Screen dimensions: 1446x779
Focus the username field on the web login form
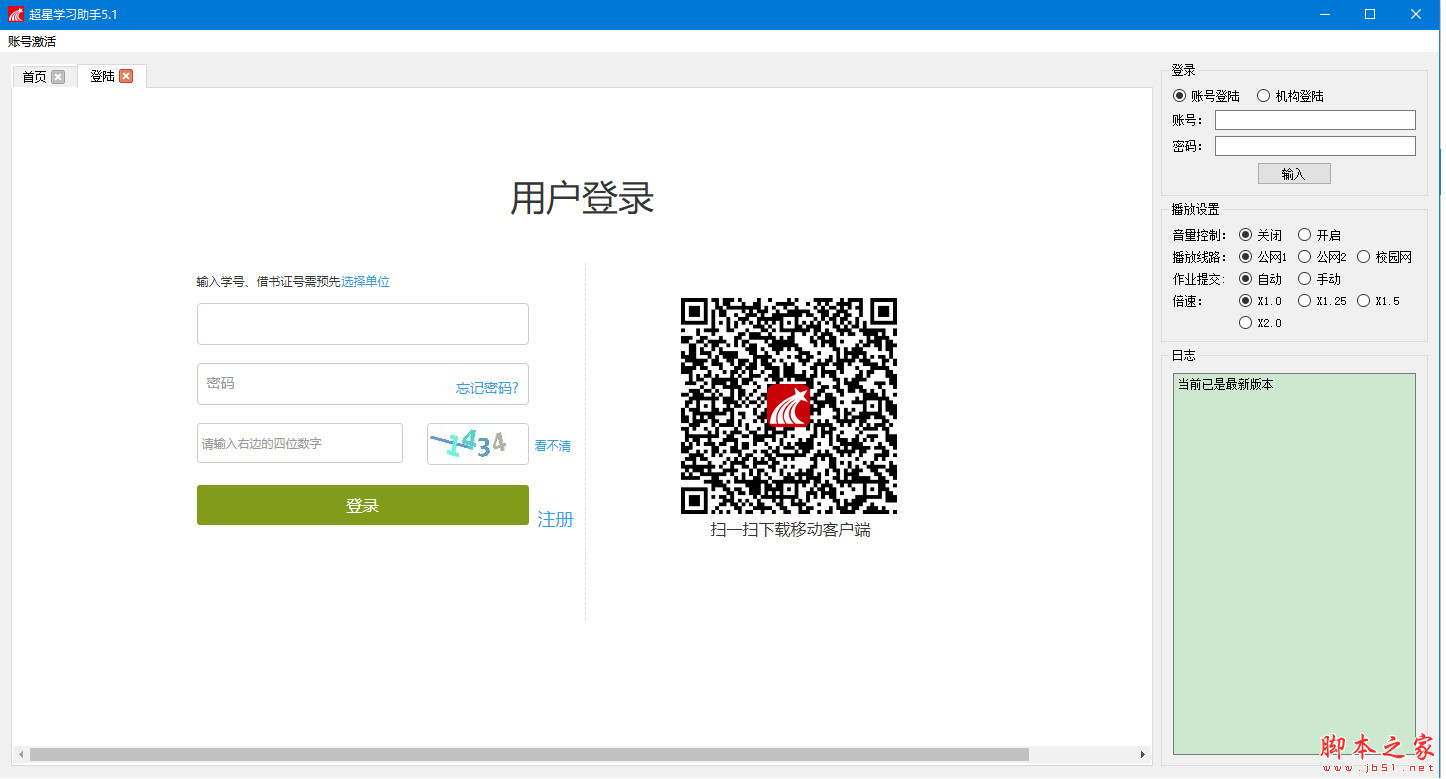pos(363,324)
